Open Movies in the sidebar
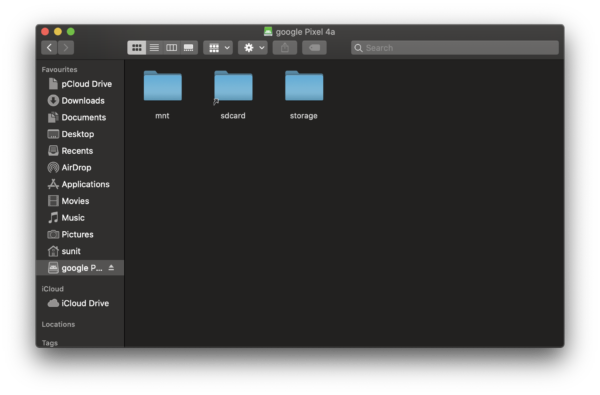Screen dimensions: 600x395 coord(80,201)
